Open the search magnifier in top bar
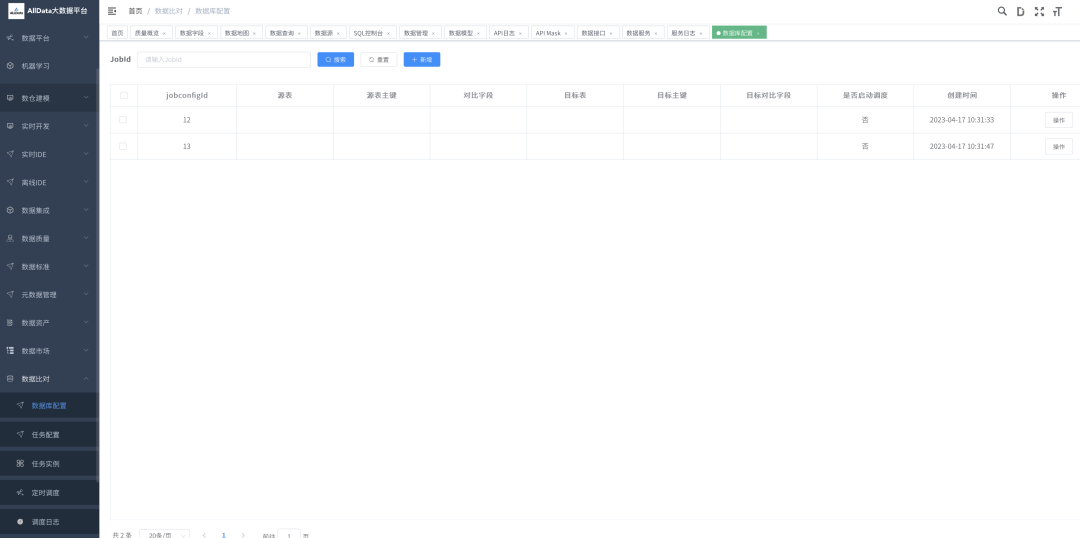This screenshot has height=538, width=1080. pyautogui.click(x=1002, y=11)
